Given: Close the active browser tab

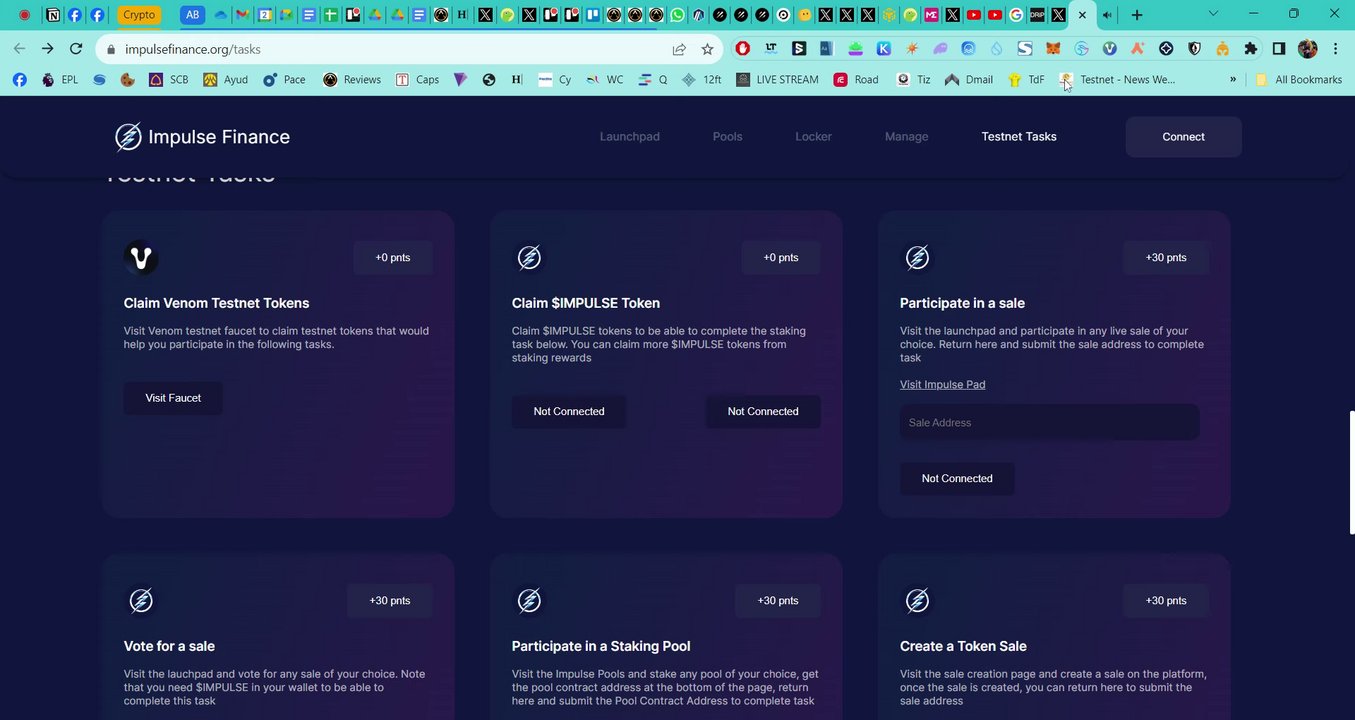Looking at the screenshot, I should tap(1082, 15).
